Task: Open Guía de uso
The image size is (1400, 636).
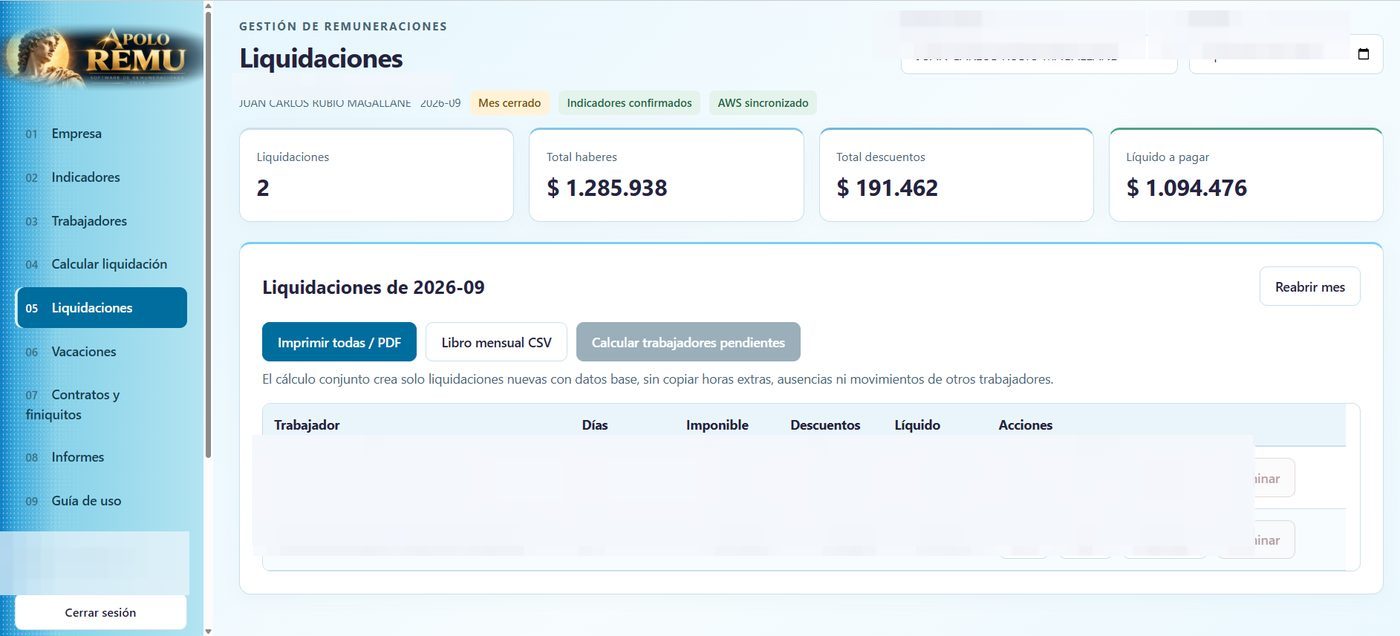Action: click(101, 501)
